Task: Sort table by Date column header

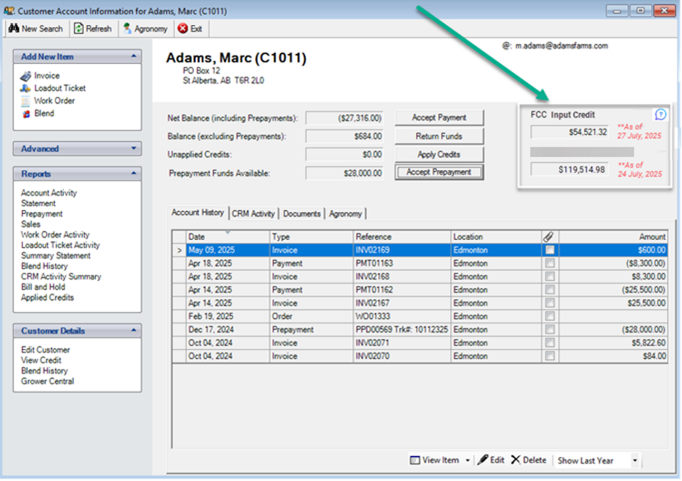Action: pyautogui.click(x=228, y=237)
